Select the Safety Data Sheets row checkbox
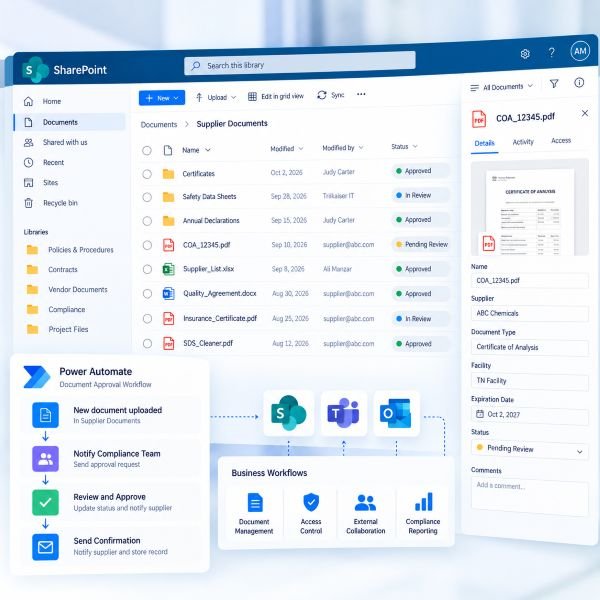This screenshot has height=600, width=600. click(147, 197)
